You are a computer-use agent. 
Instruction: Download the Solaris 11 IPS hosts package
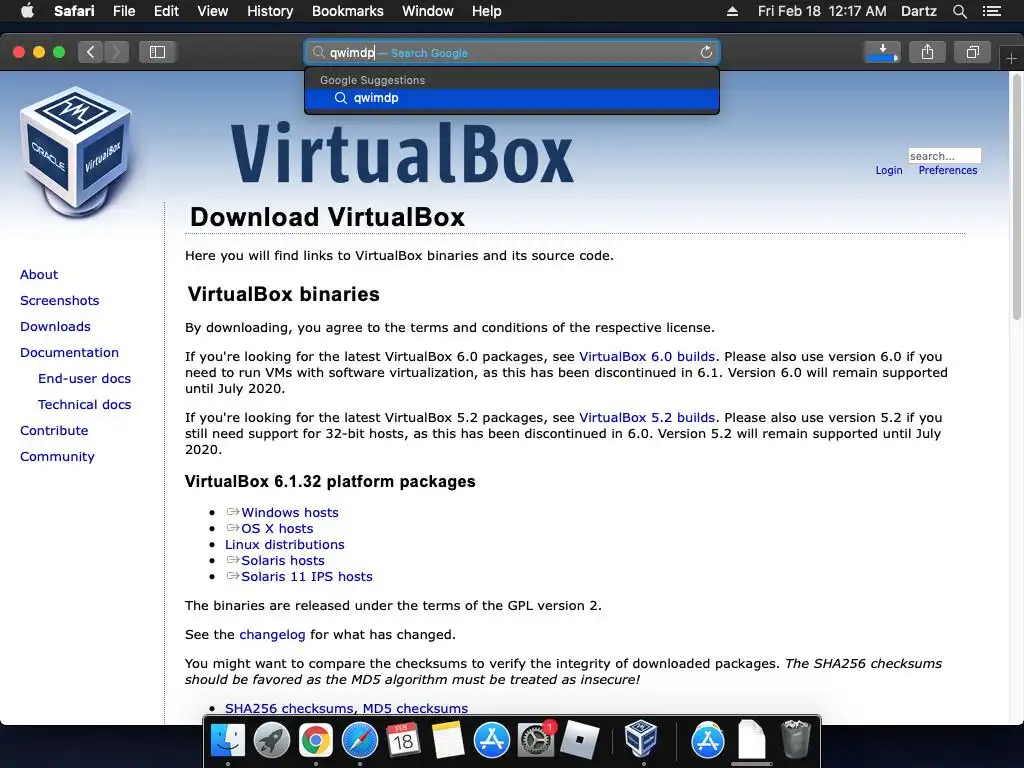coord(307,577)
